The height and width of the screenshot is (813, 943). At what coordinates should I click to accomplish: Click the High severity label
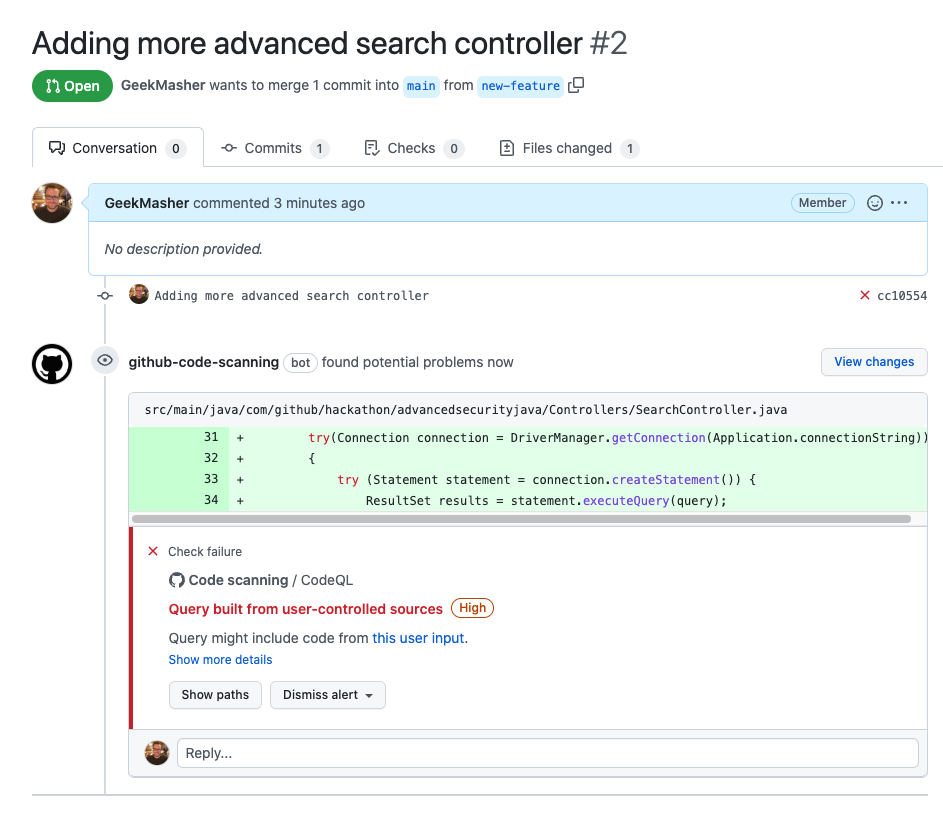pos(472,608)
